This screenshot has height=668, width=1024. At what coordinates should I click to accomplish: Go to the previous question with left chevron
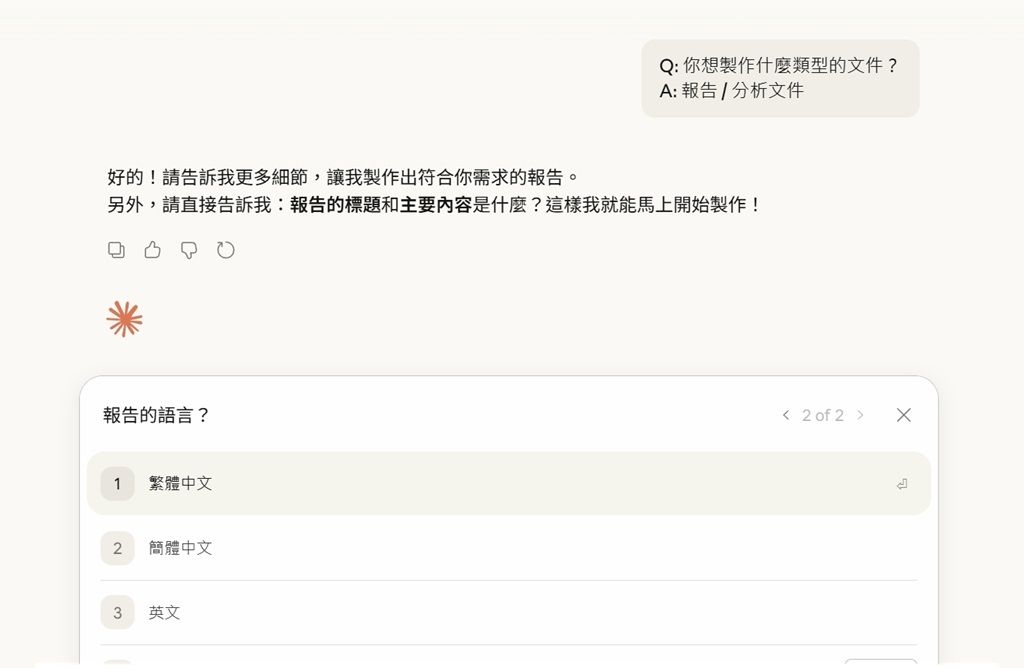point(786,415)
